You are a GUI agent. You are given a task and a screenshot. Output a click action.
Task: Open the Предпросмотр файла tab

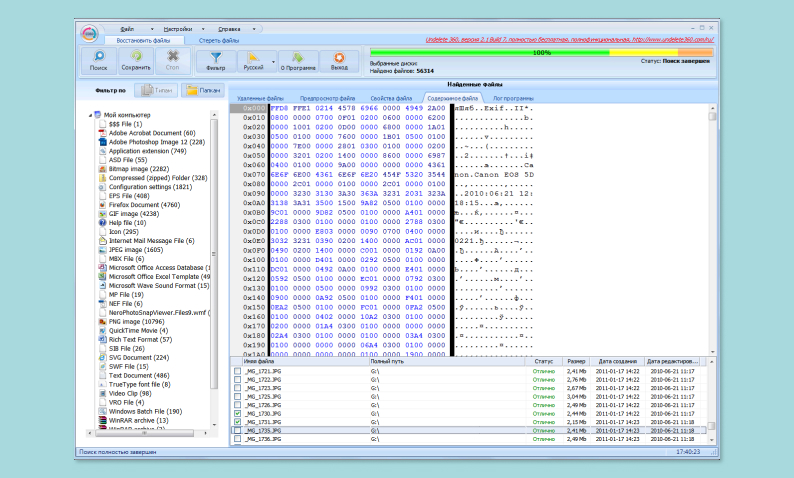coord(327,98)
